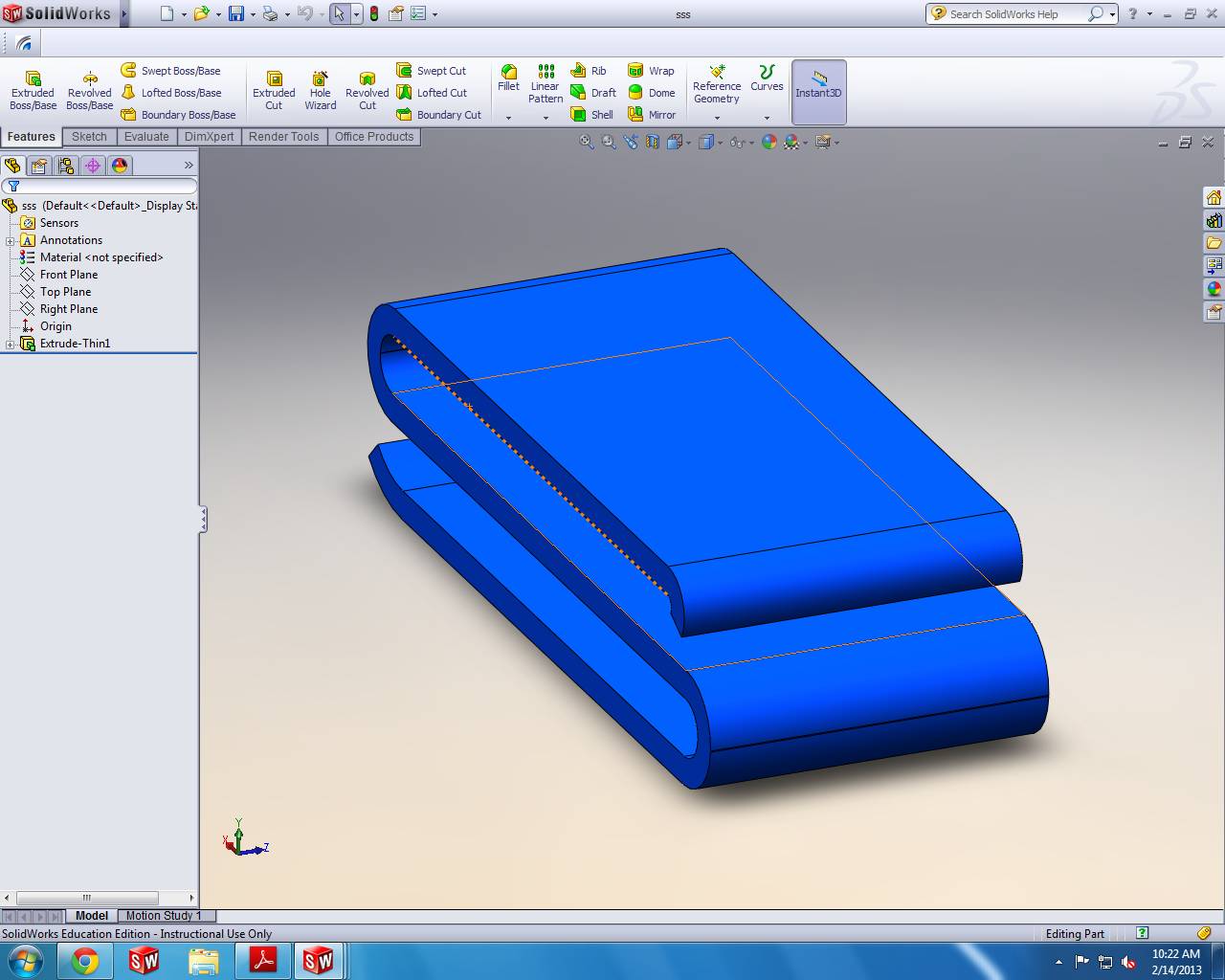Select the Extruded Boss/Base tool
This screenshot has height=980, width=1225.
tap(33, 91)
